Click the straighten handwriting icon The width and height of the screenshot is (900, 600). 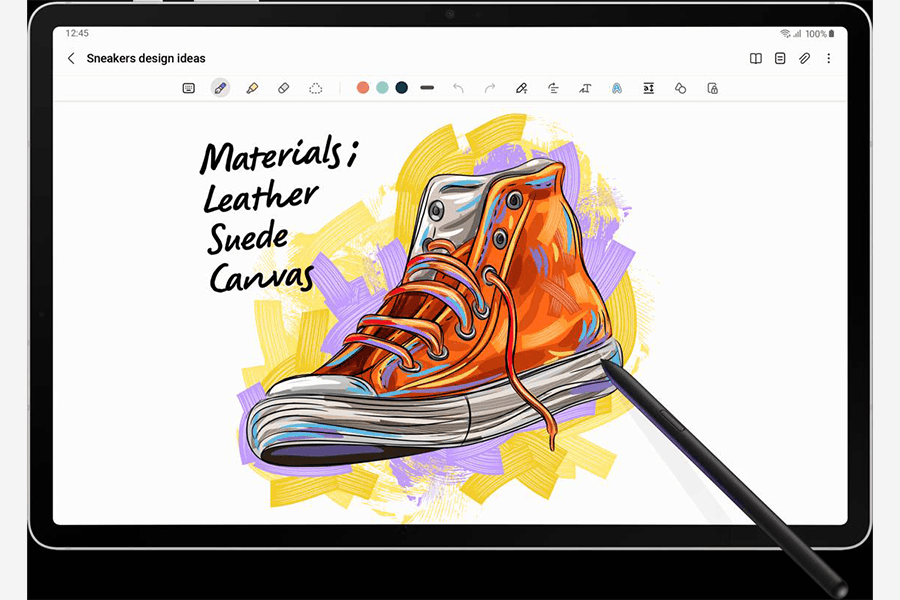coord(553,88)
